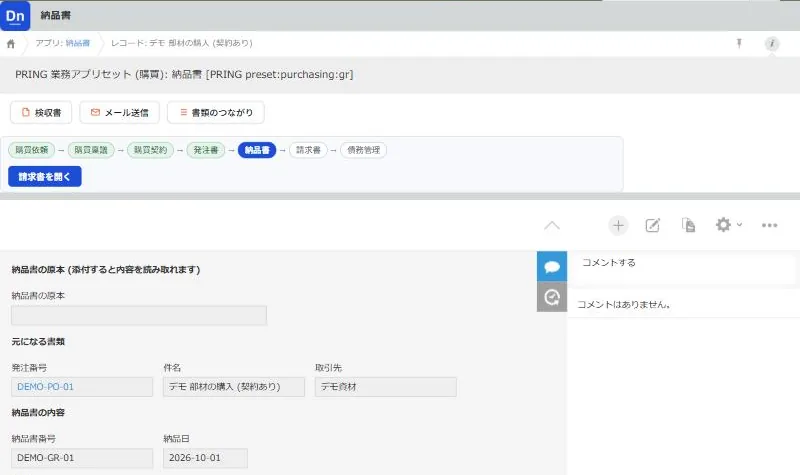Show the change history tab
Screen dimensions: 800x475
(x=552, y=297)
